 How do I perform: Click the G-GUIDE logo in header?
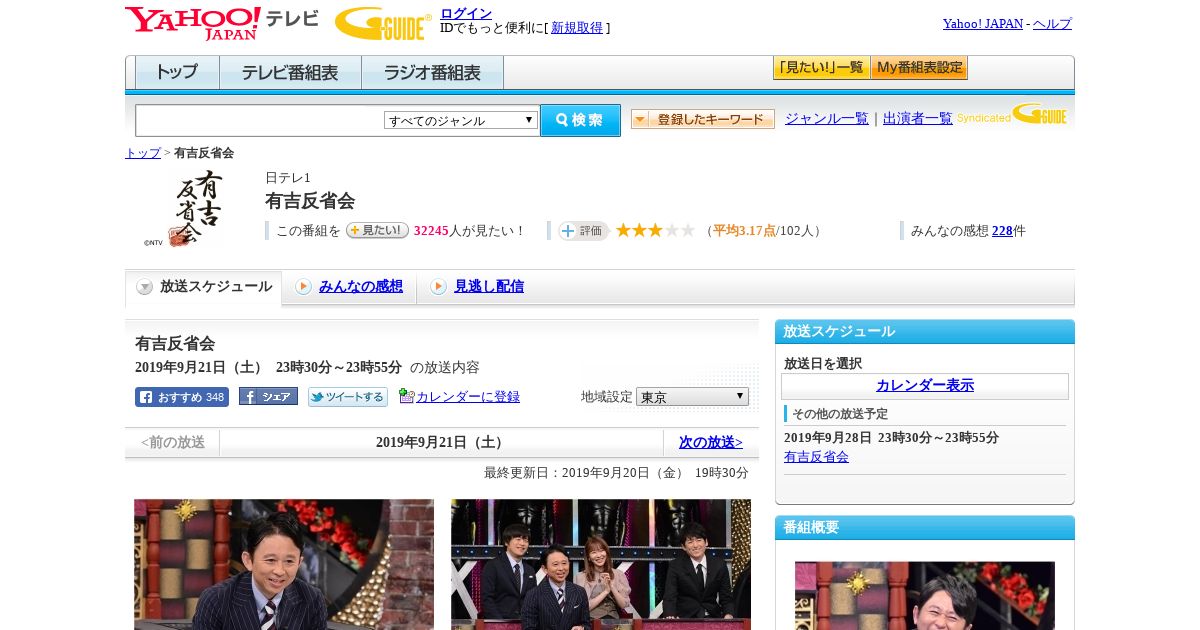(x=383, y=24)
